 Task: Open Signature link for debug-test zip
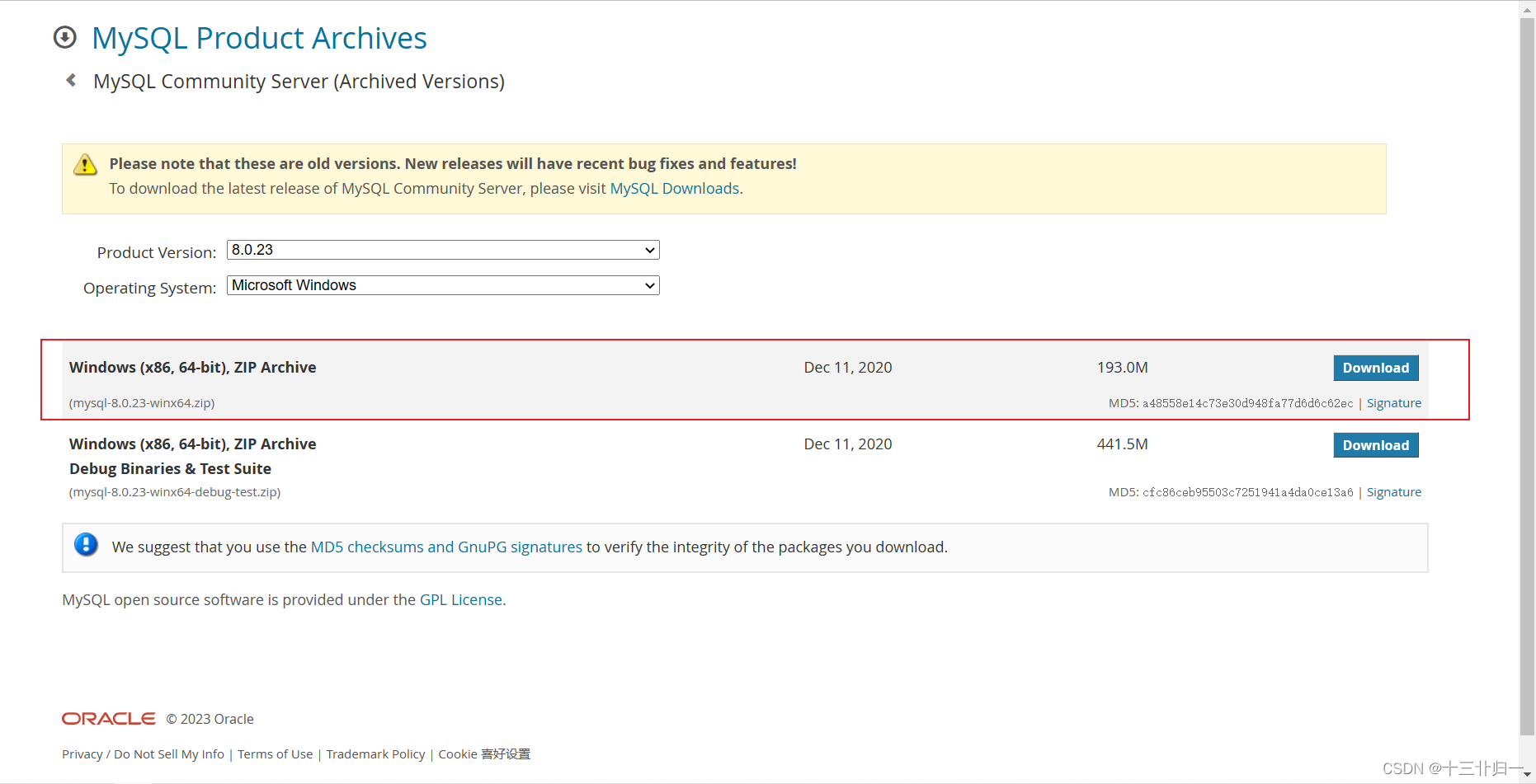pos(1393,492)
